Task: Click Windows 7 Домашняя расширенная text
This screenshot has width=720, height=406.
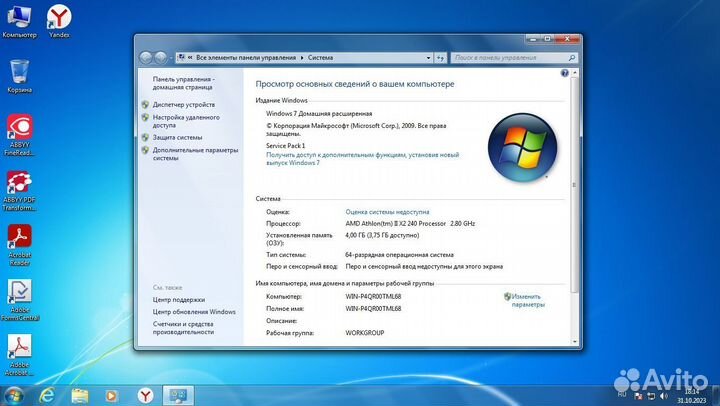Action: (x=319, y=113)
